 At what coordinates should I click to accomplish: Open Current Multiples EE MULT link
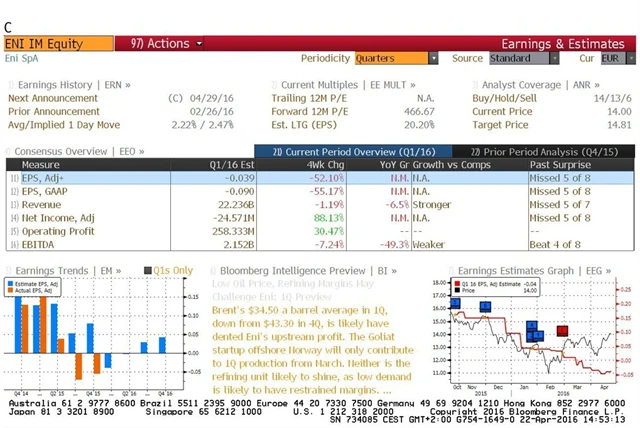(x=340, y=85)
